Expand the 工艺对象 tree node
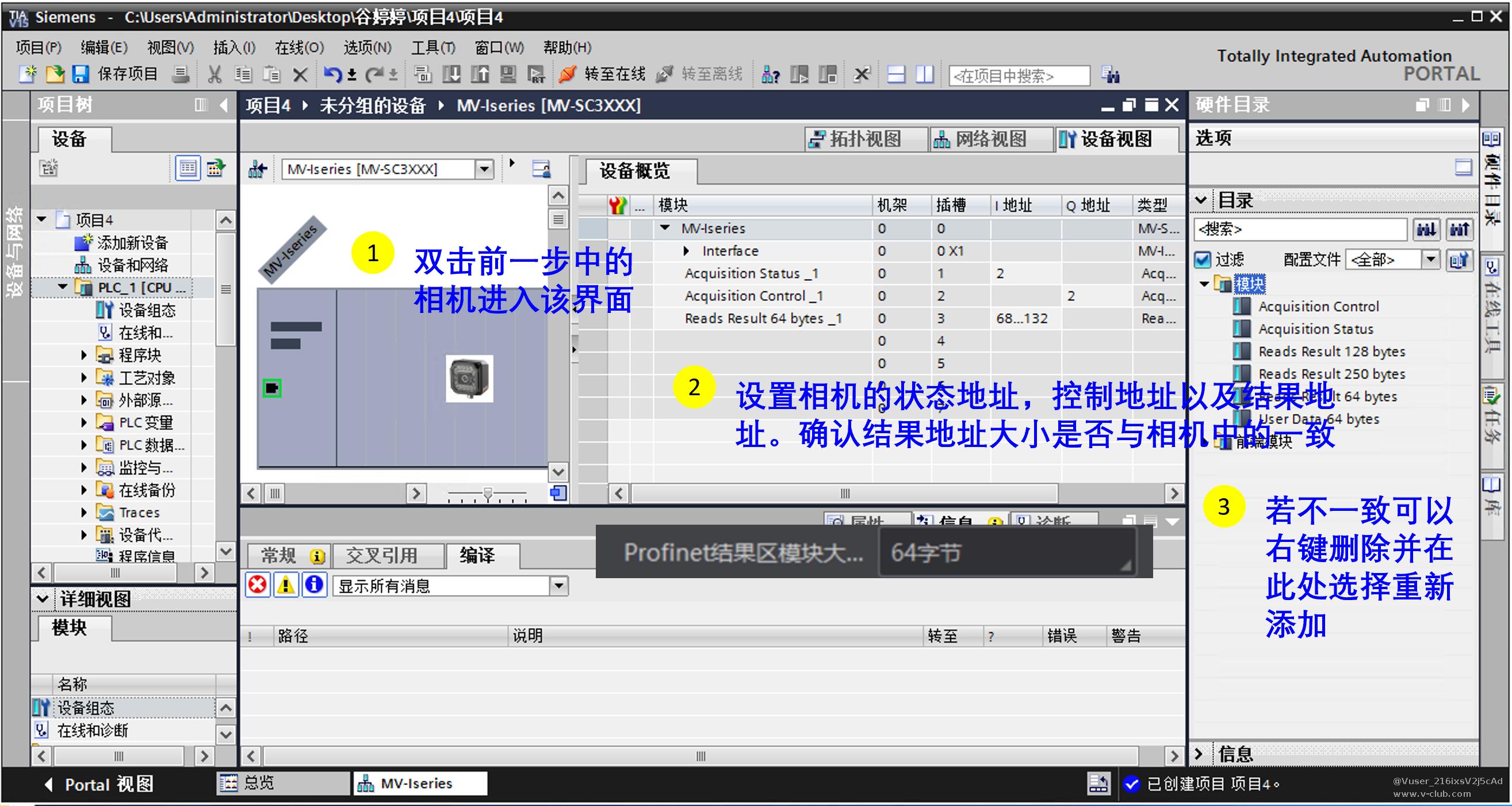The height and width of the screenshot is (806, 1512). 84,377
